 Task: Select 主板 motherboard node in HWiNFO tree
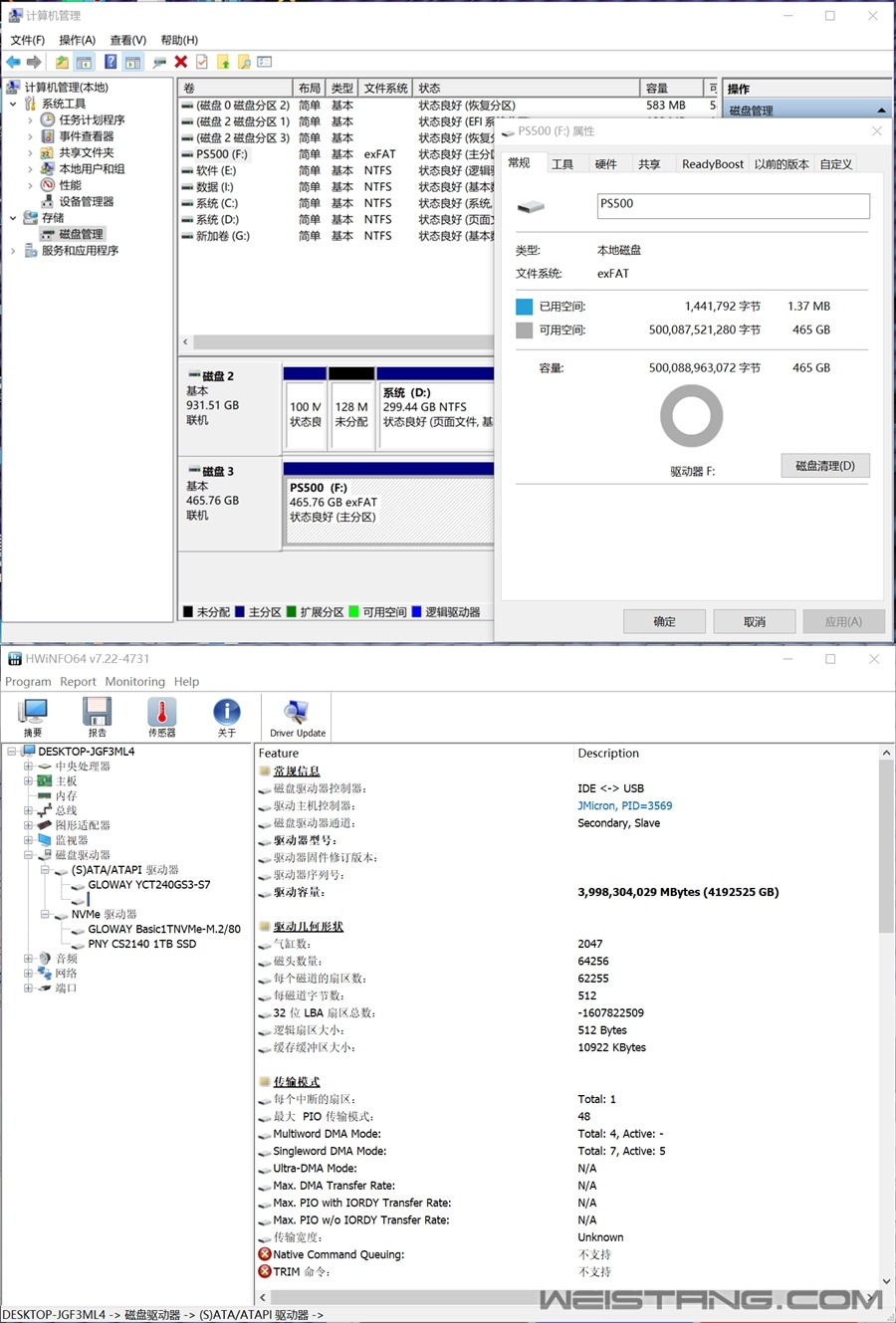(x=66, y=781)
